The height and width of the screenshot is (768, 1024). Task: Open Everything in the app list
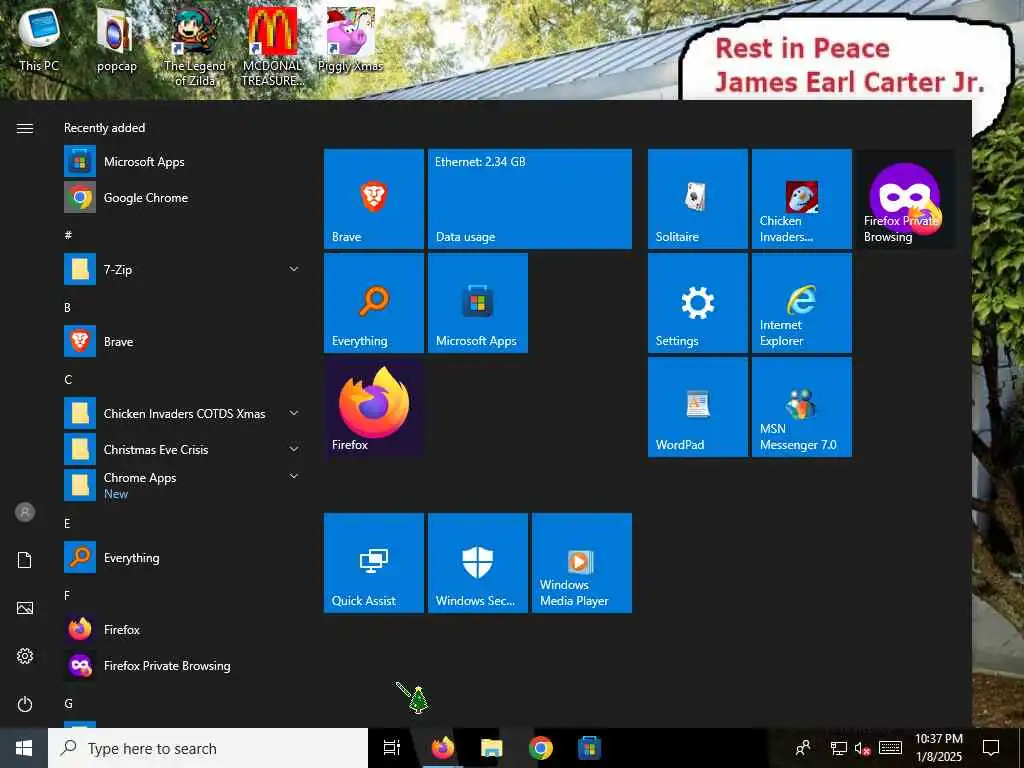pos(183,558)
